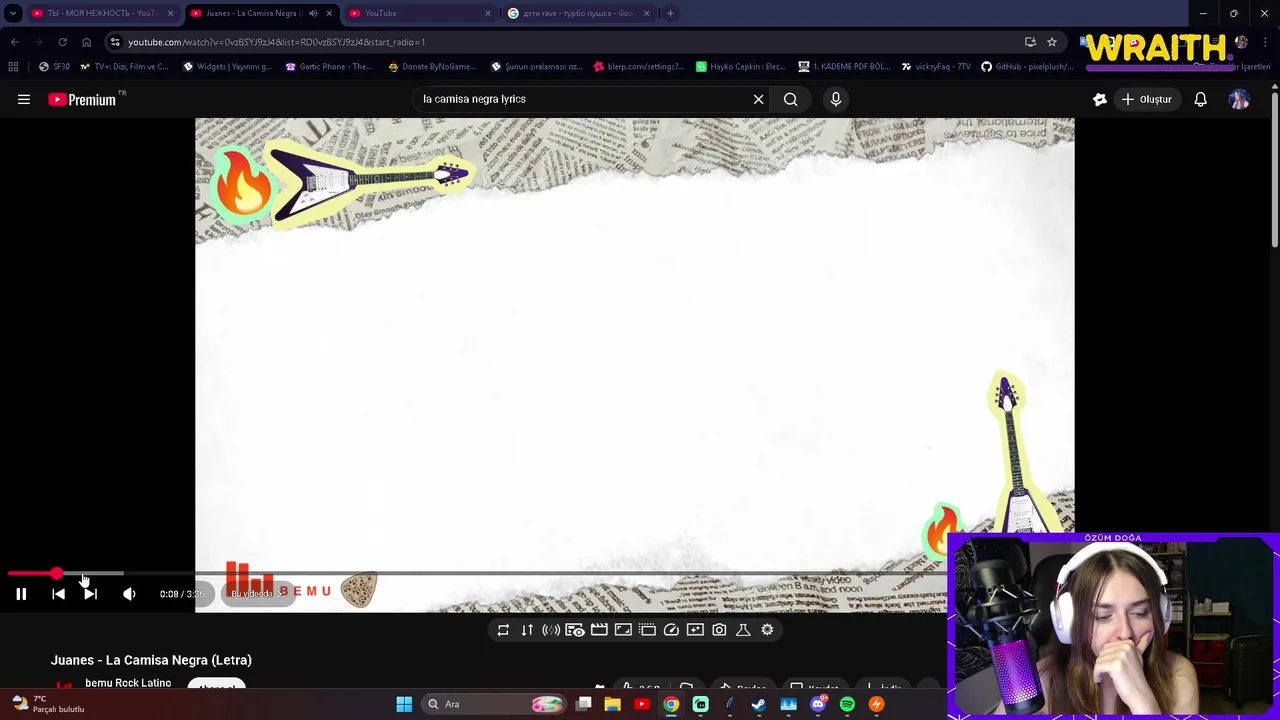Skip to the next video
Viewport: 1280px width, 720px height.
pos(90,594)
